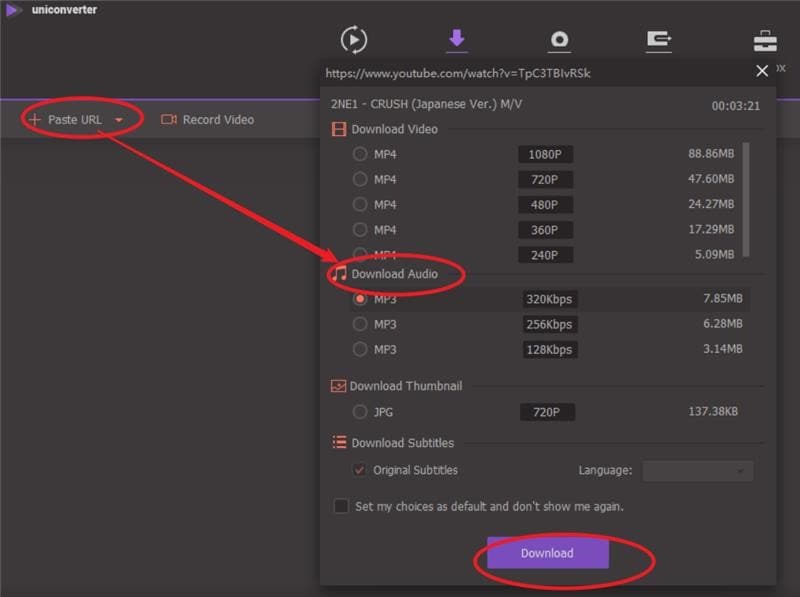
Task: Open the Toolbox tab icon
Action: [765, 41]
